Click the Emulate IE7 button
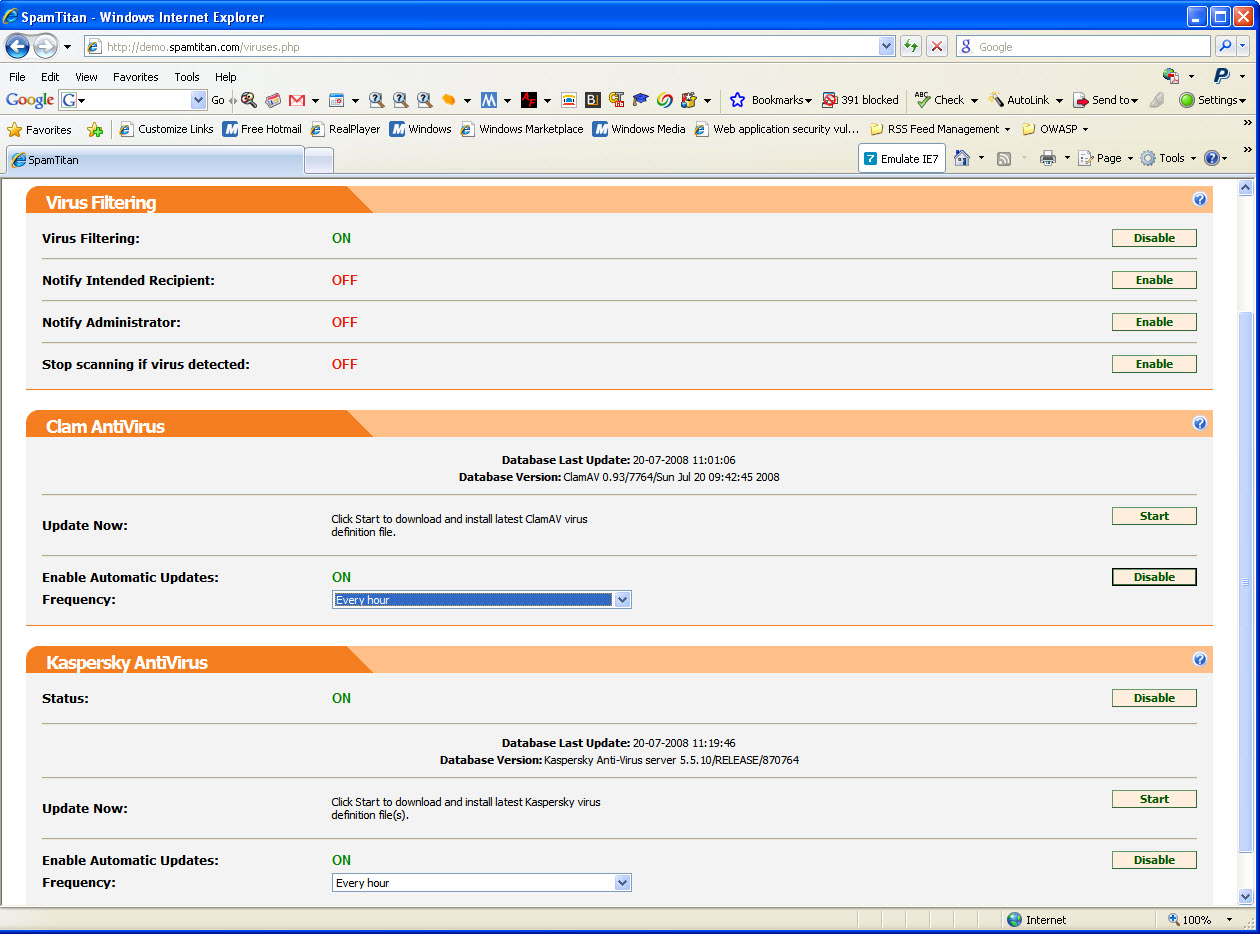This screenshot has width=1260, height=934. 901,159
